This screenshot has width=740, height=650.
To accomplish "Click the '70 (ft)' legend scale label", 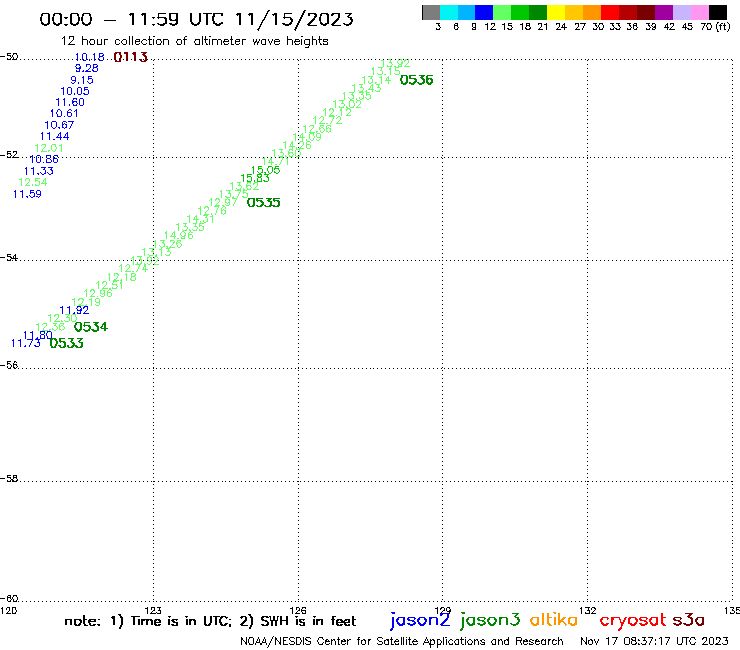I will pyautogui.click(x=715, y=27).
